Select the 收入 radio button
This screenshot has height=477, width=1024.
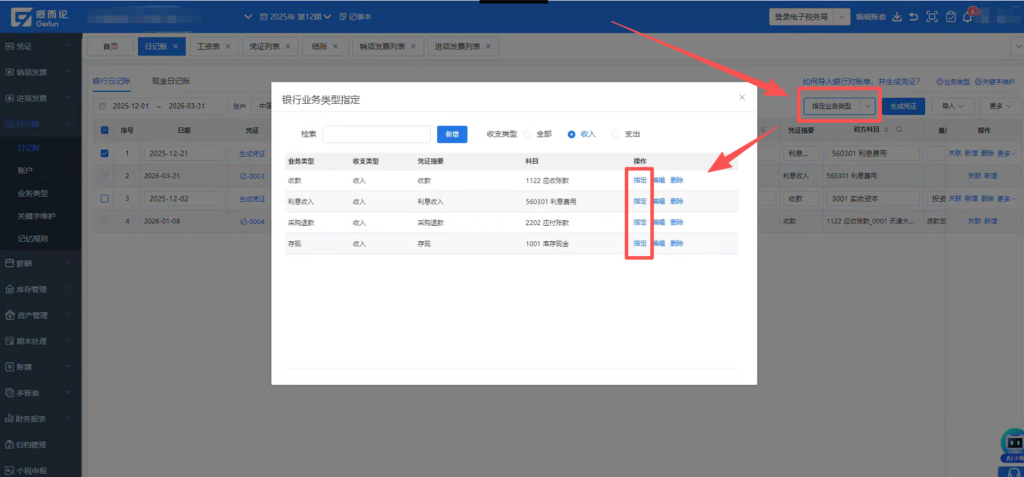[x=572, y=134]
